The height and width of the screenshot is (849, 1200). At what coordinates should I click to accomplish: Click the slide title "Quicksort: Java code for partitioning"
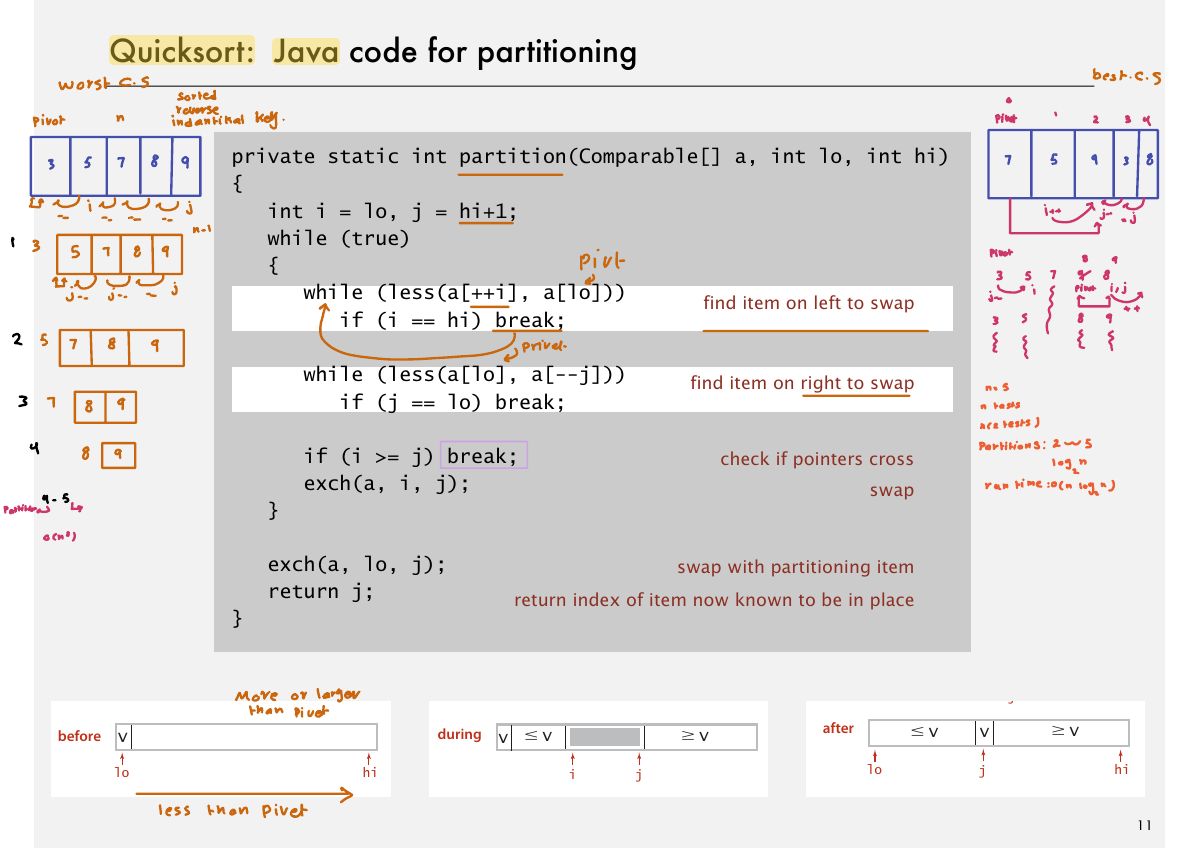pos(373,51)
